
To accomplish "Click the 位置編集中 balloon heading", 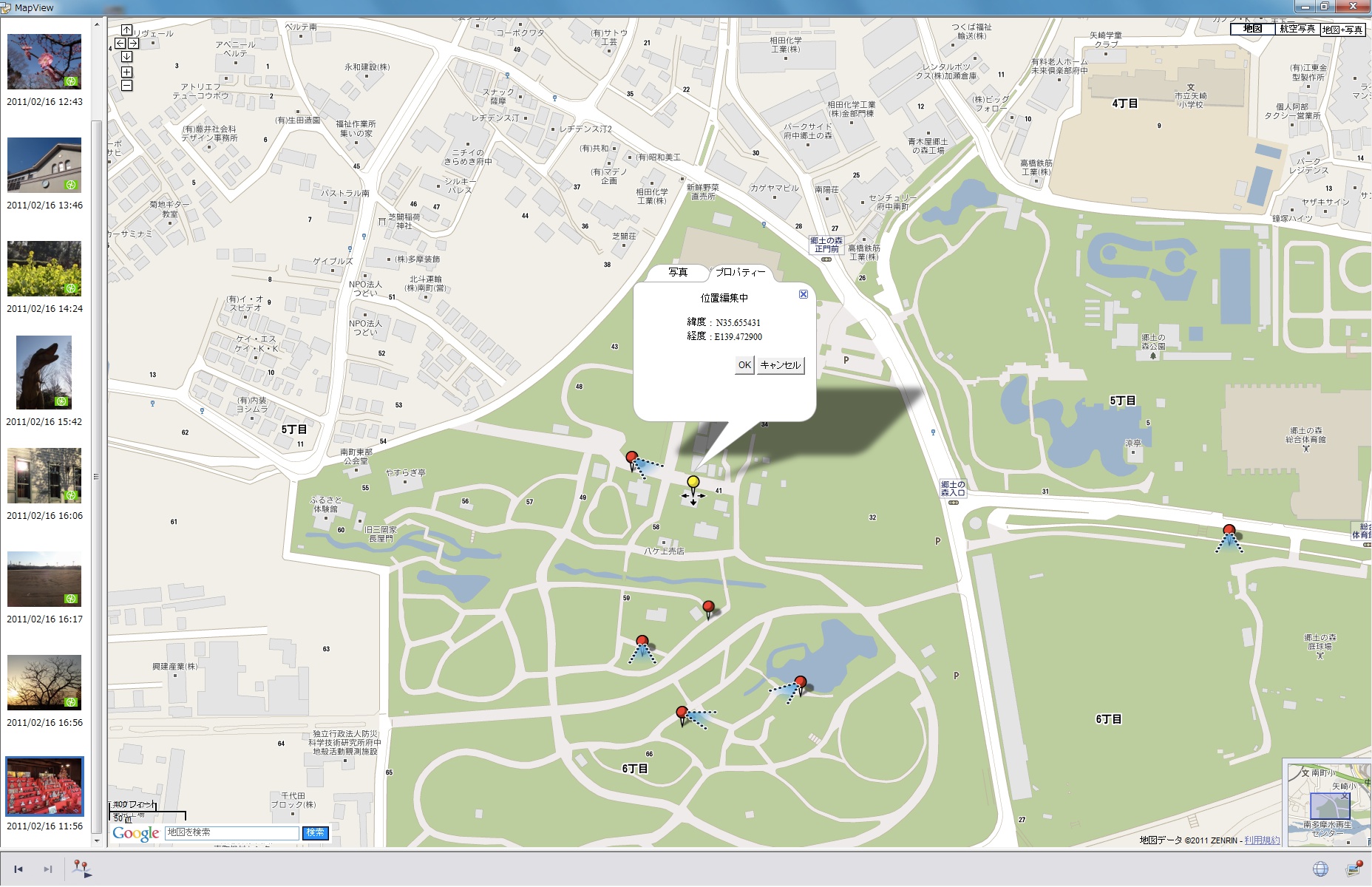I will 724,298.
